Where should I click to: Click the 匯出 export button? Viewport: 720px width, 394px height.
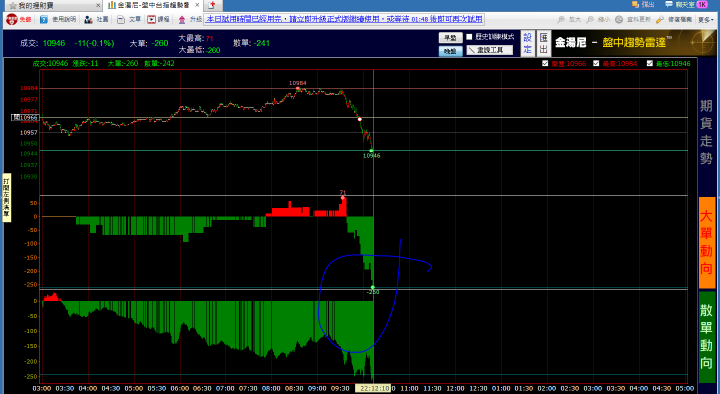544,43
